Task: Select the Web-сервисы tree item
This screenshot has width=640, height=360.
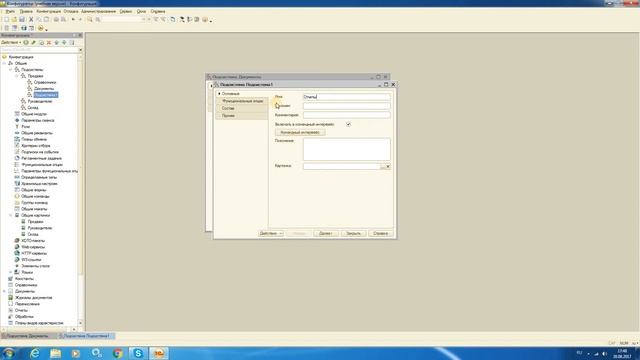Action: click(33, 247)
